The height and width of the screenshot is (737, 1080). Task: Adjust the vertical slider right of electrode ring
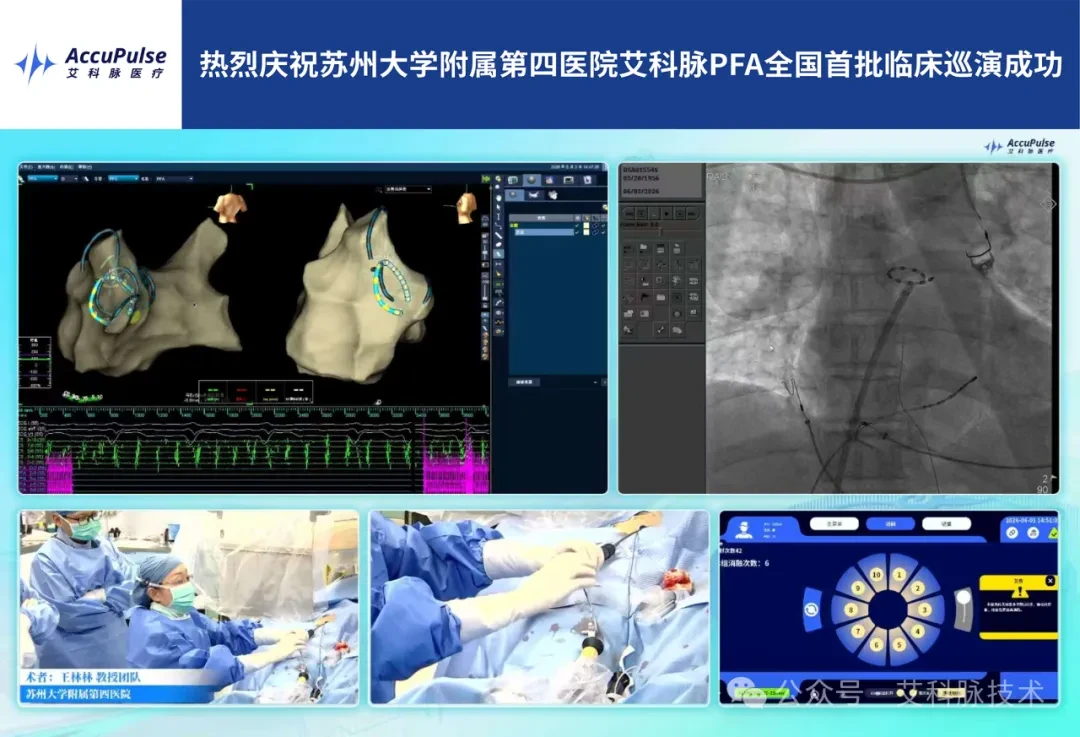click(x=963, y=610)
